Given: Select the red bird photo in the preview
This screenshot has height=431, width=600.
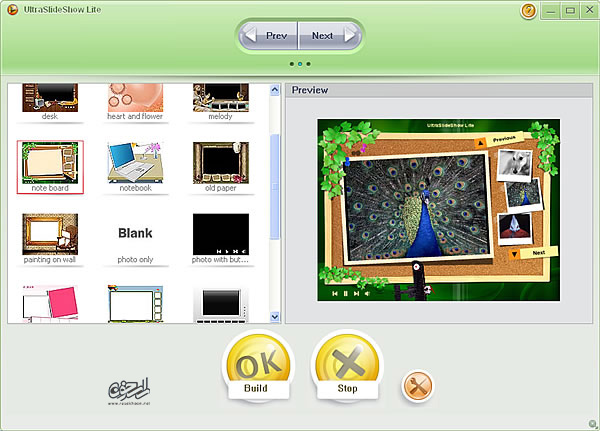Looking at the screenshot, I should click(x=515, y=229).
